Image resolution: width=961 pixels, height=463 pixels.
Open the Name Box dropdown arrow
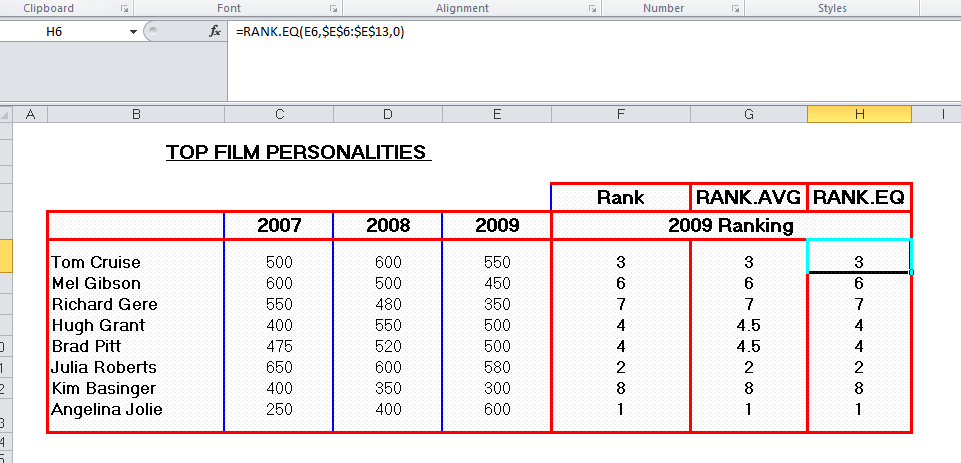click(x=133, y=32)
